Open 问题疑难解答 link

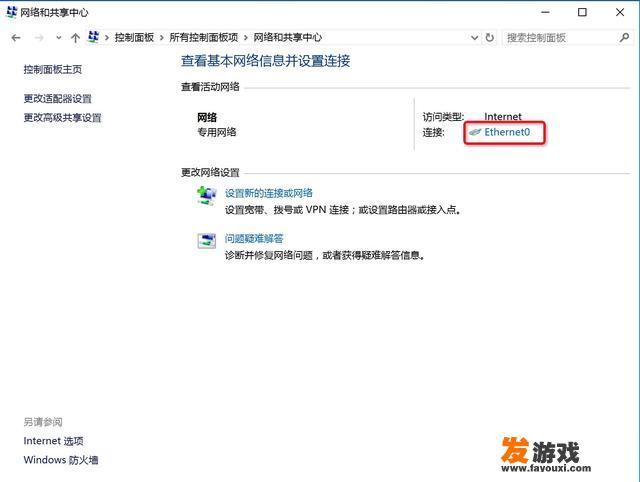(x=254, y=238)
